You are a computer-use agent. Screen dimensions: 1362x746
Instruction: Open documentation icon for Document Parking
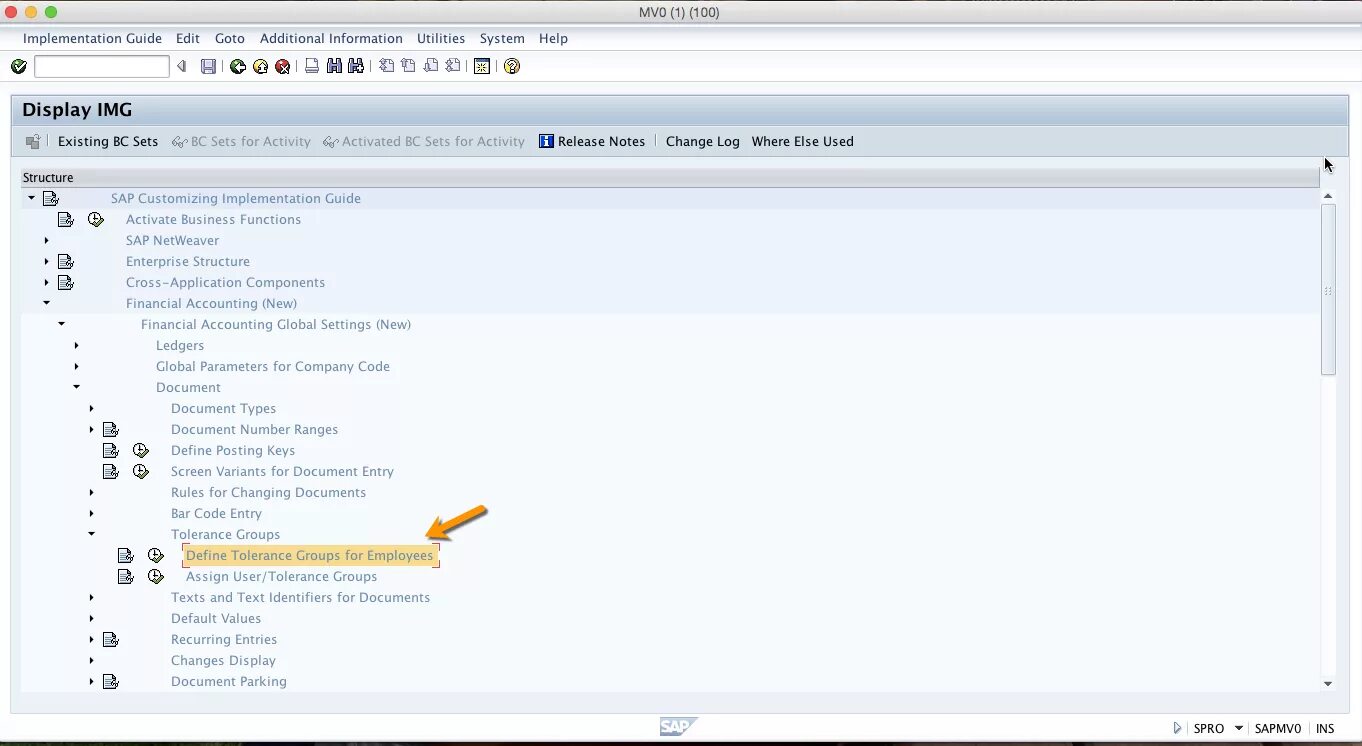point(111,682)
